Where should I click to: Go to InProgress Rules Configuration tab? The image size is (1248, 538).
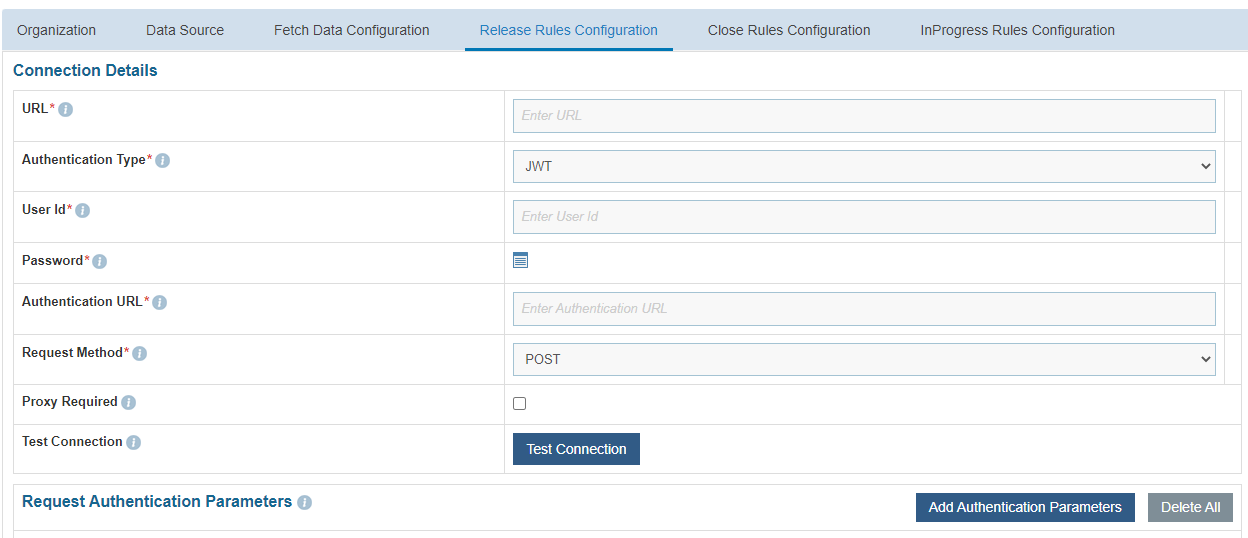pyautogui.click(x=1017, y=30)
